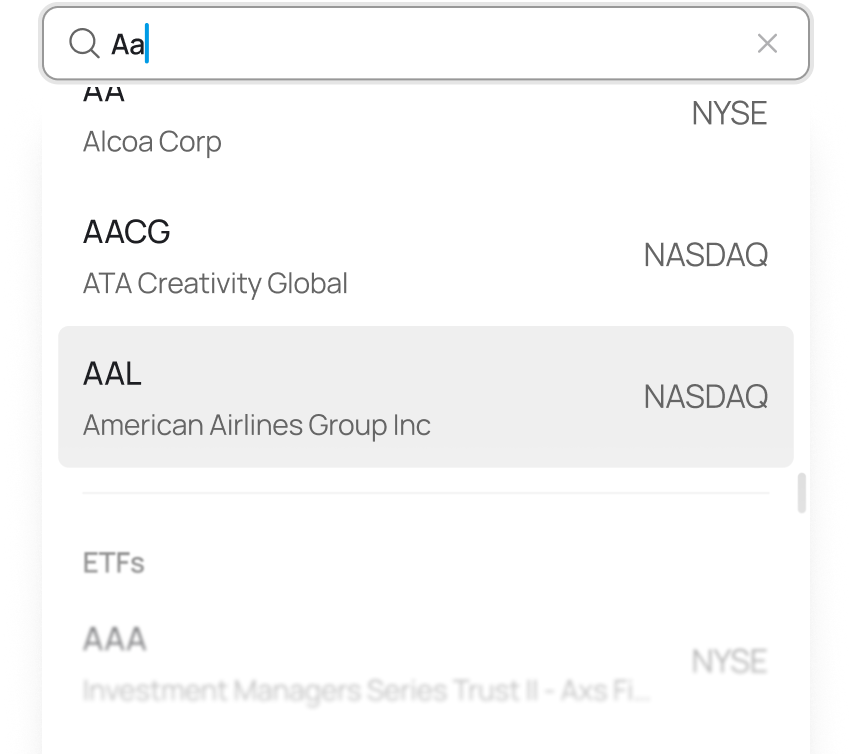Select the AAL ticker symbol

point(113,374)
